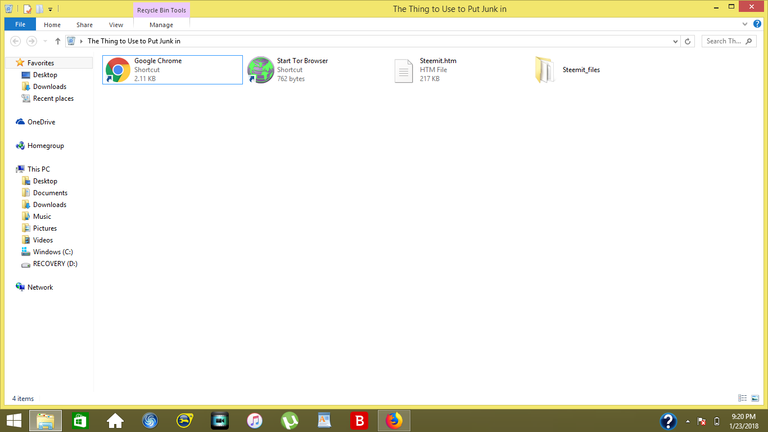The image size is (768, 432).
Task: Open the recent locations dropdown arrow
Action: [x=45, y=41]
